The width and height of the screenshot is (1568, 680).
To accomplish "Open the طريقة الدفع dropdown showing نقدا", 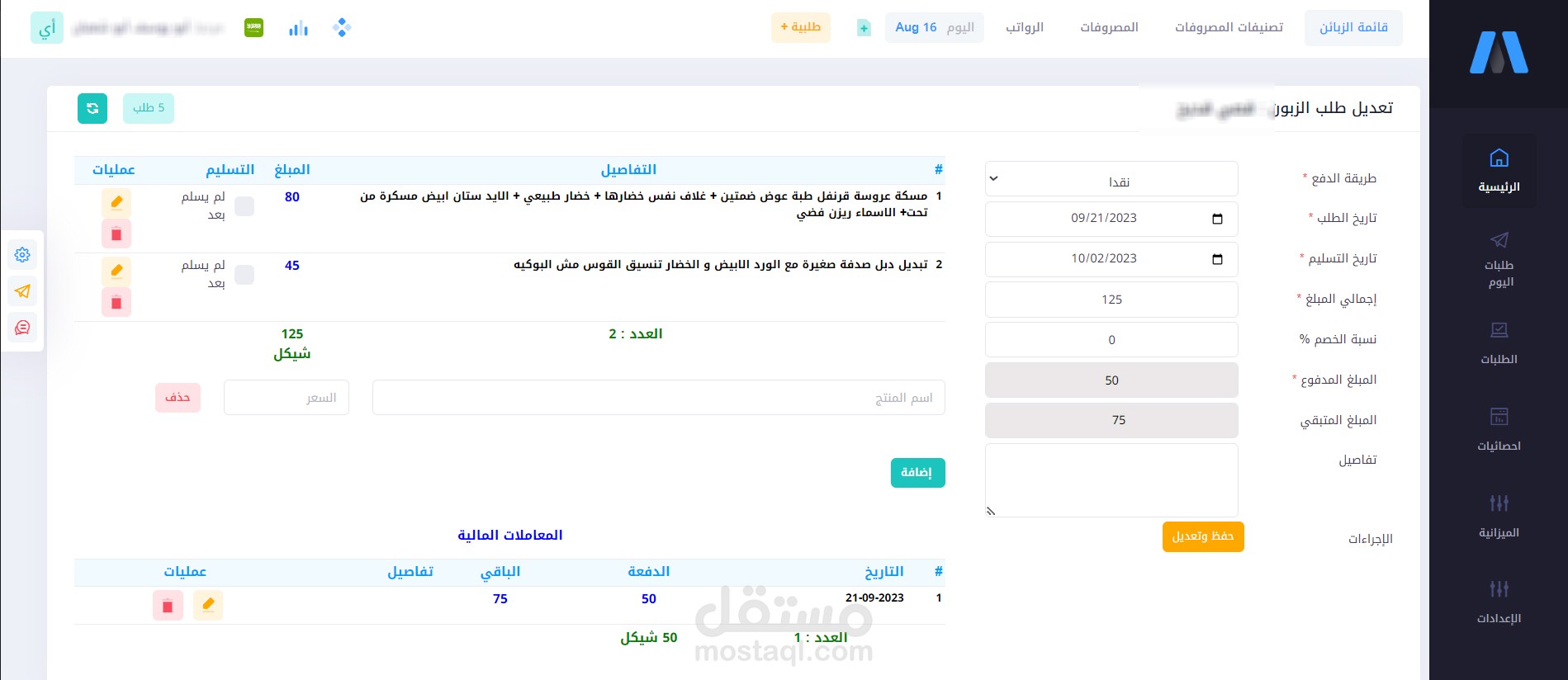I will click(x=1111, y=179).
